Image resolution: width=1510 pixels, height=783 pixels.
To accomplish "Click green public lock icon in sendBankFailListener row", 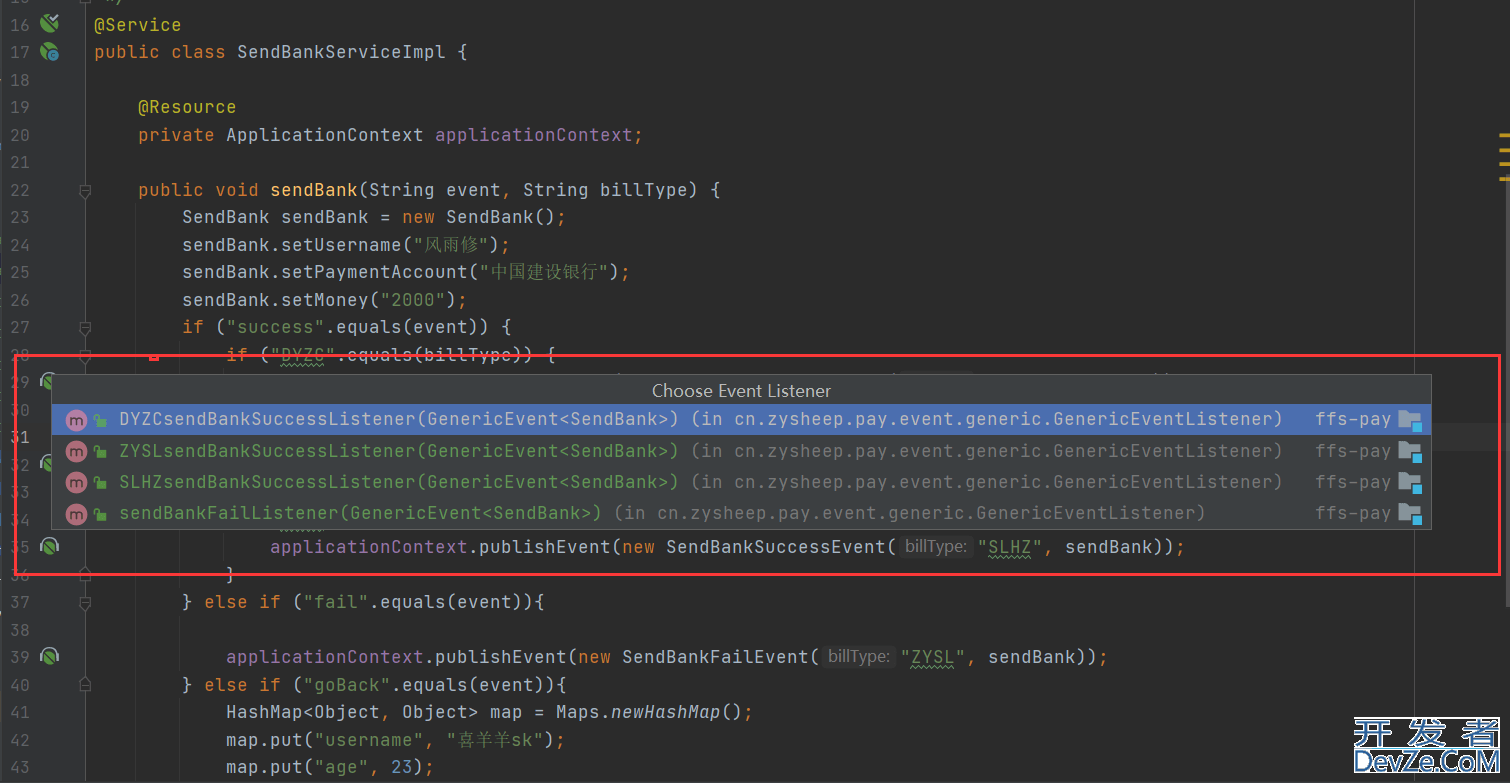I will (x=100, y=514).
